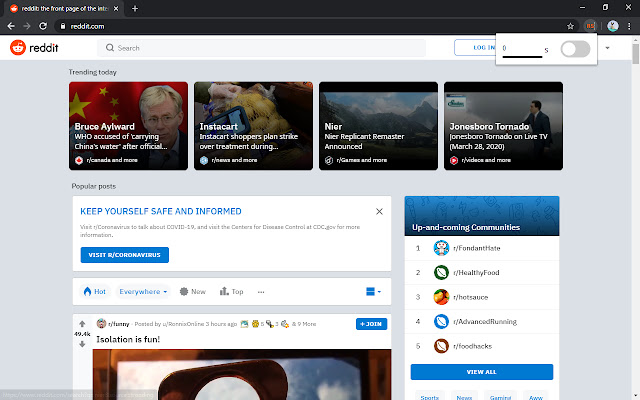Select the News category tab
This screenshot has width=640, height=400.
pyautogui.click(x=464, y=397)
